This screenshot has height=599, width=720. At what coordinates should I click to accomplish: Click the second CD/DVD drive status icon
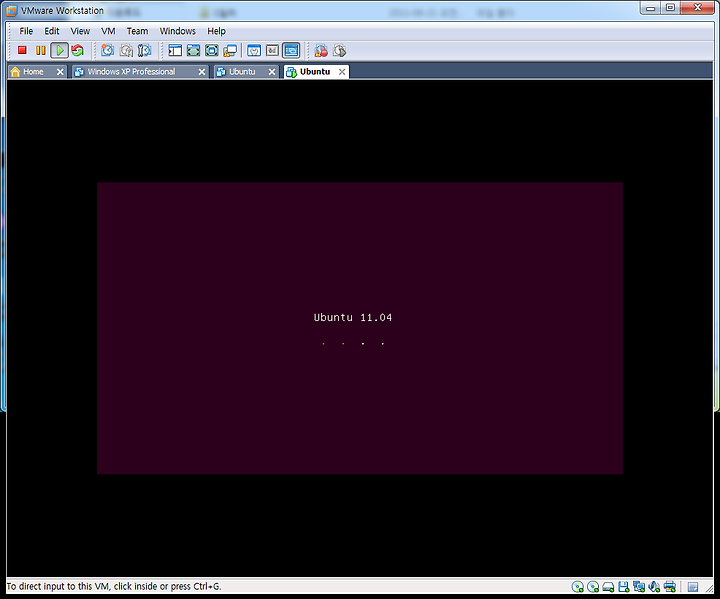click(593, 587)
